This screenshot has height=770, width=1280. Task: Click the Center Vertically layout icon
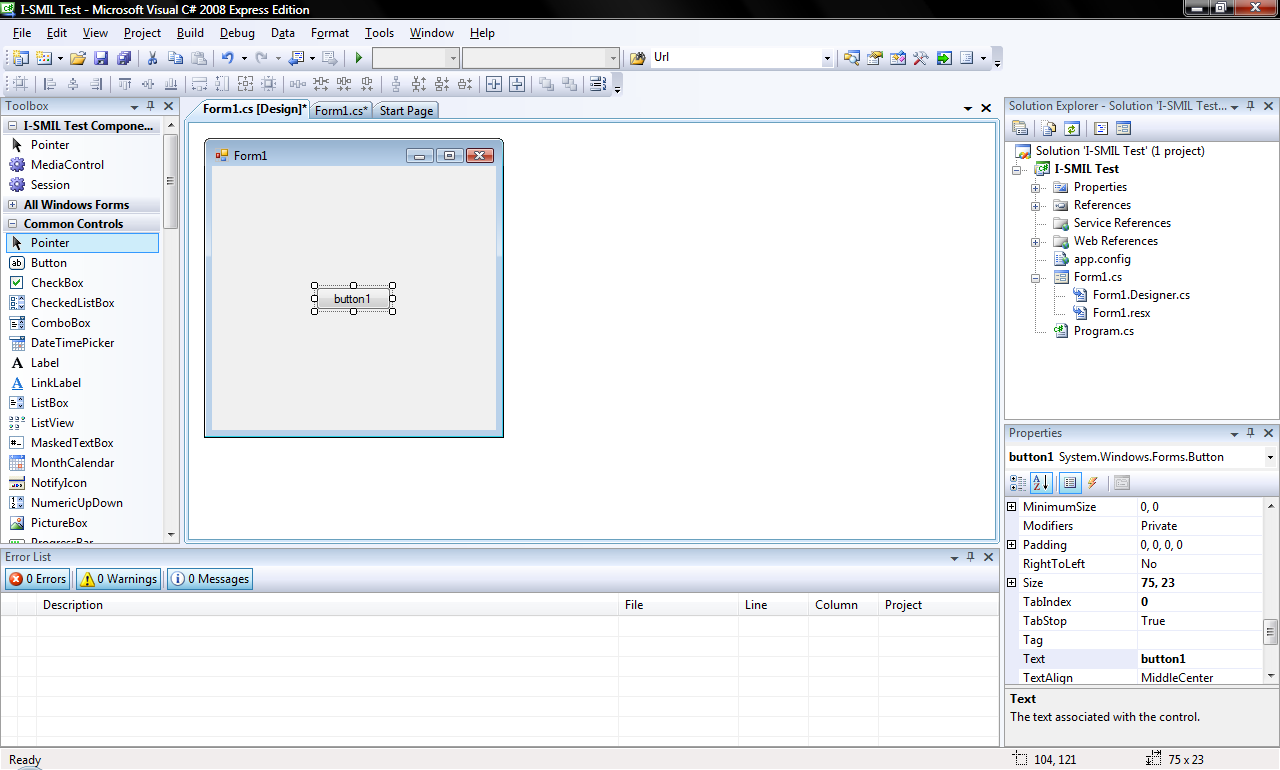(x=517, y=84)
